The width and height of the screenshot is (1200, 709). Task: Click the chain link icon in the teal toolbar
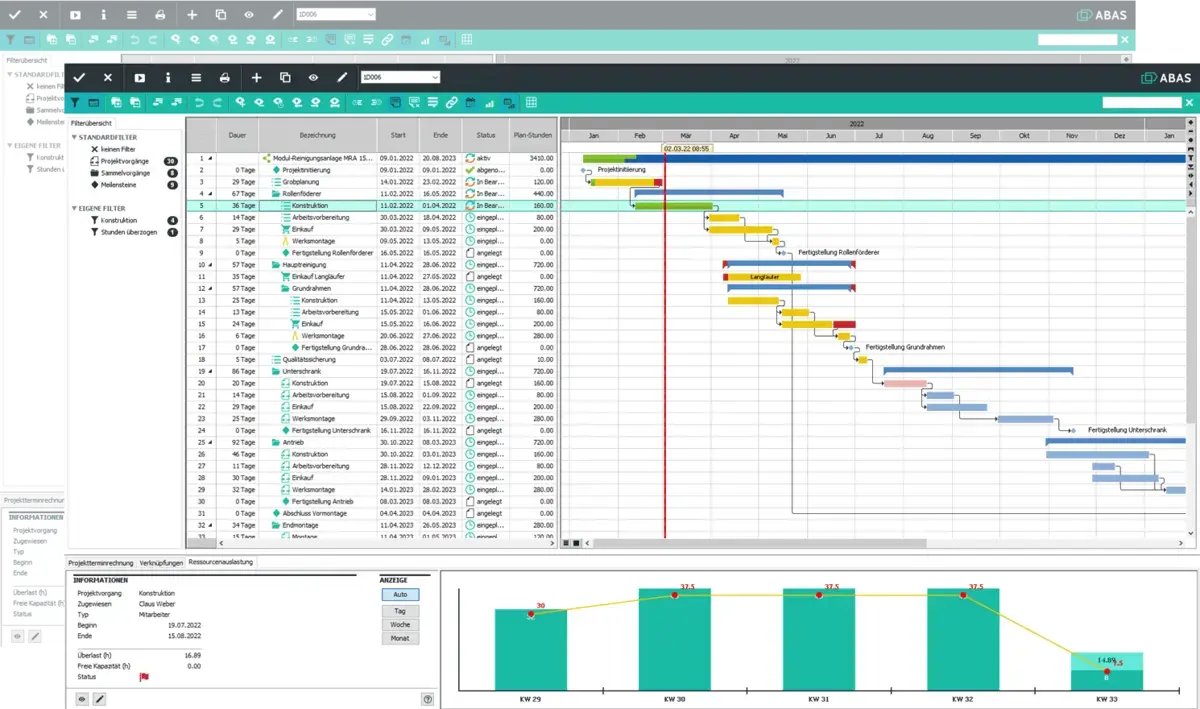pyautogui.click(x=450, y=102)
